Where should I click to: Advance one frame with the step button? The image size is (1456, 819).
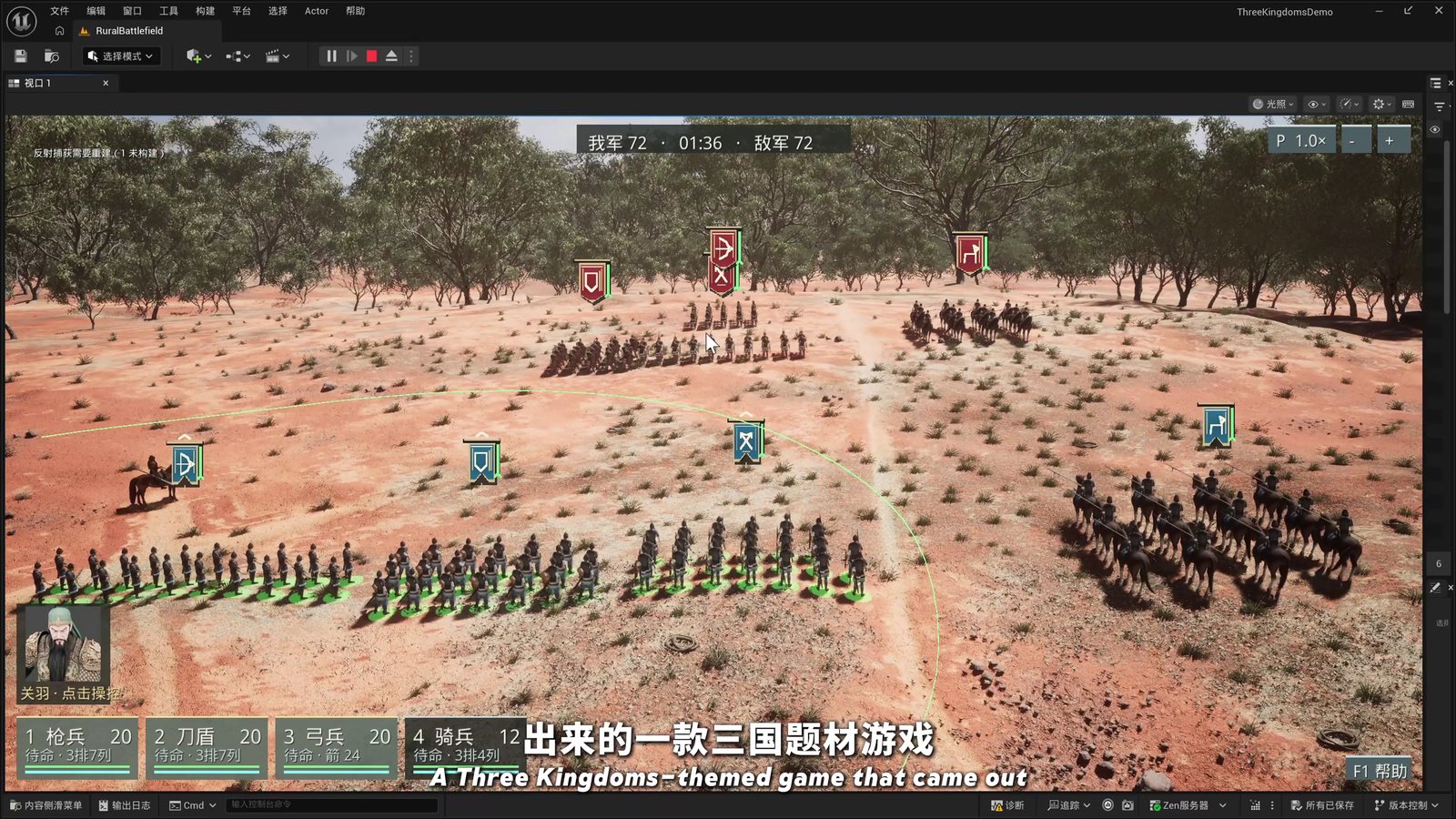pos(351,56)
